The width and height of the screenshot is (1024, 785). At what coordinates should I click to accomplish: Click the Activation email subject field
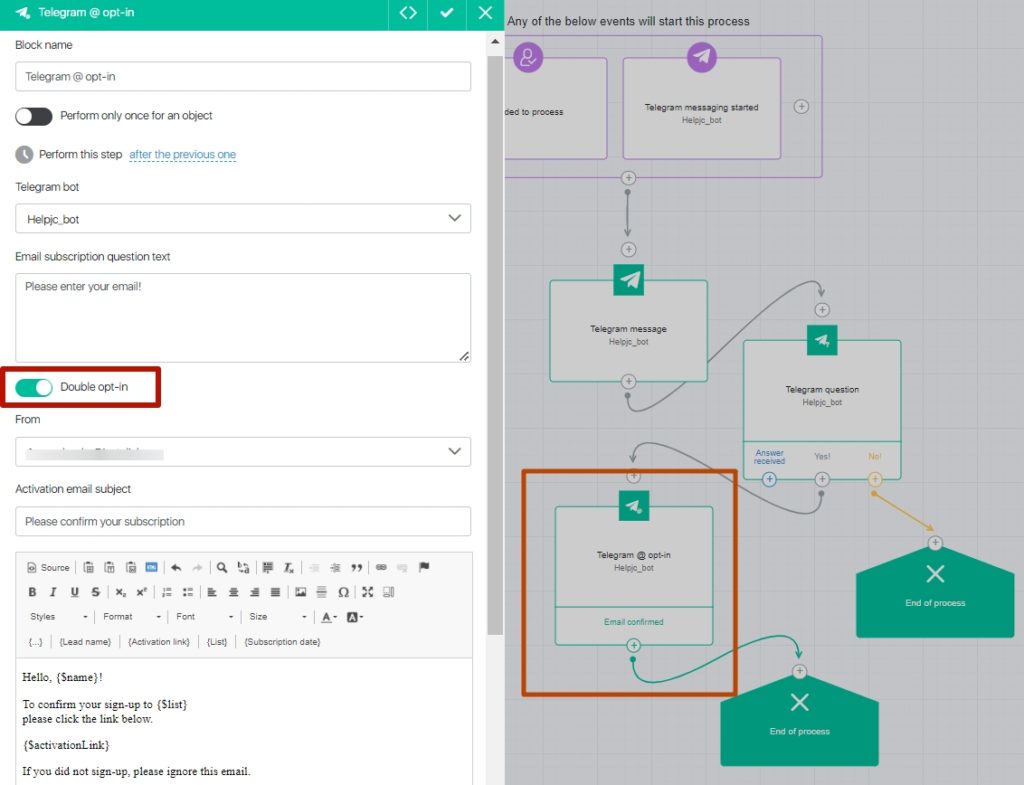click(x=243, y=521)
